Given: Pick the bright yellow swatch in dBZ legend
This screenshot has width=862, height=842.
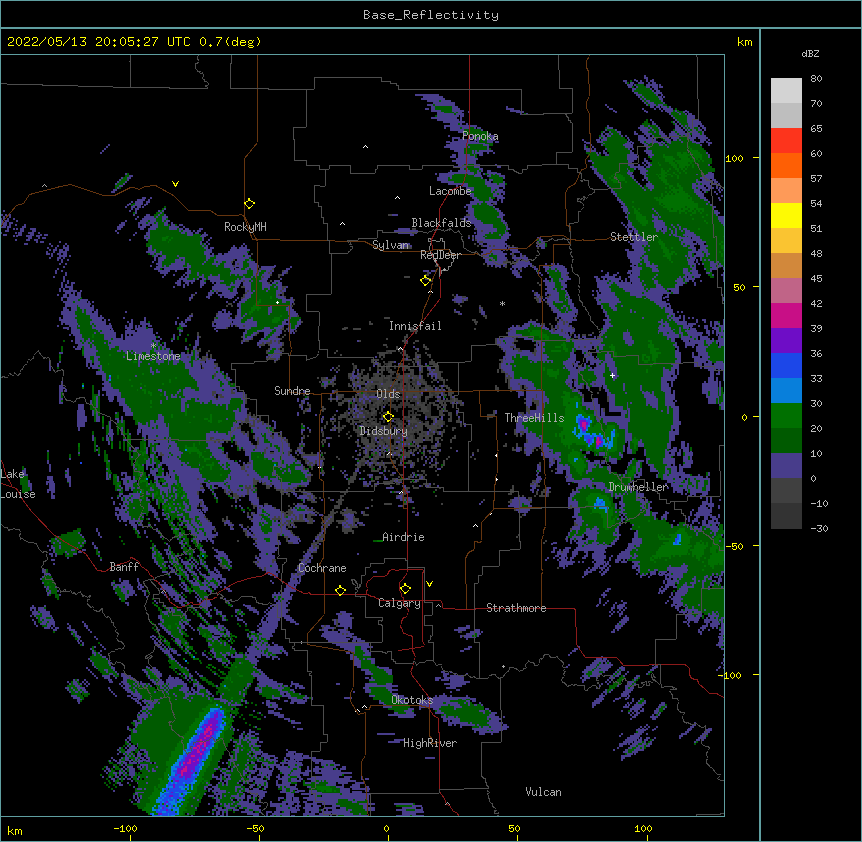Looking at the screenshot, I should tap(786, 215).
